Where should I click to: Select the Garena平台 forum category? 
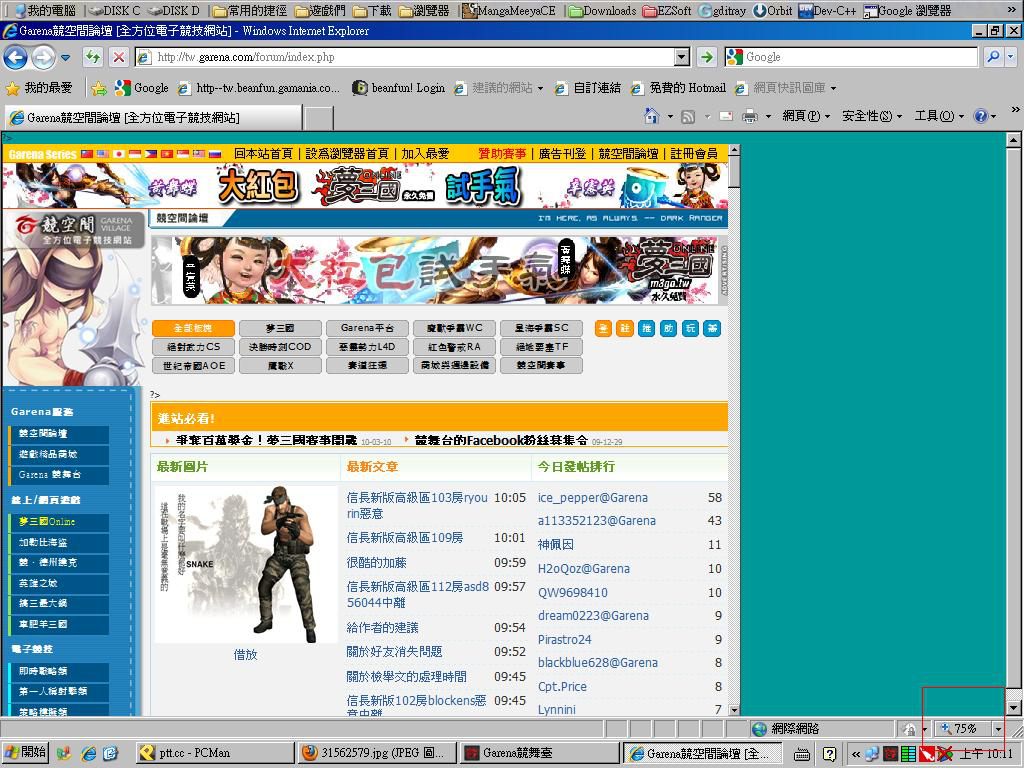coord(367,328)
